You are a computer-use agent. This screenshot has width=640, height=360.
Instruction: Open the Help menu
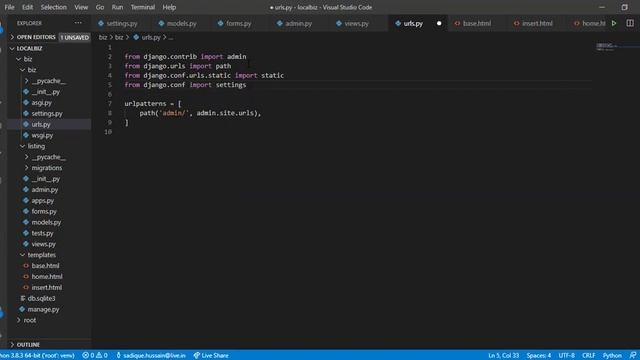pos(169,7)
